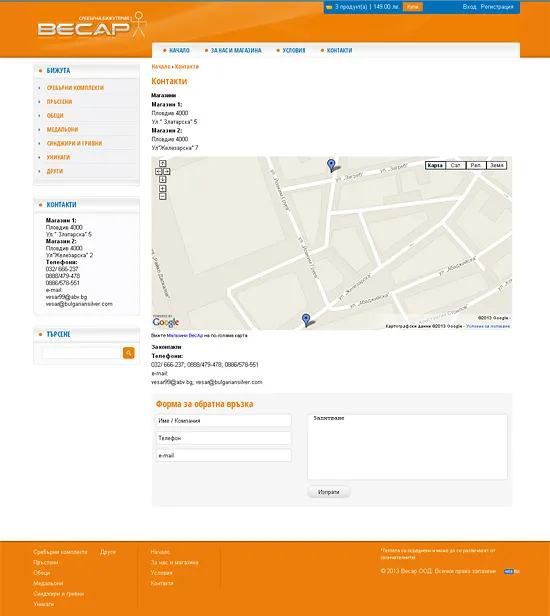The height and width of the screenshot is (616, 550).
Task: Pan the map left with the arrow control
Action: point(159,171)
